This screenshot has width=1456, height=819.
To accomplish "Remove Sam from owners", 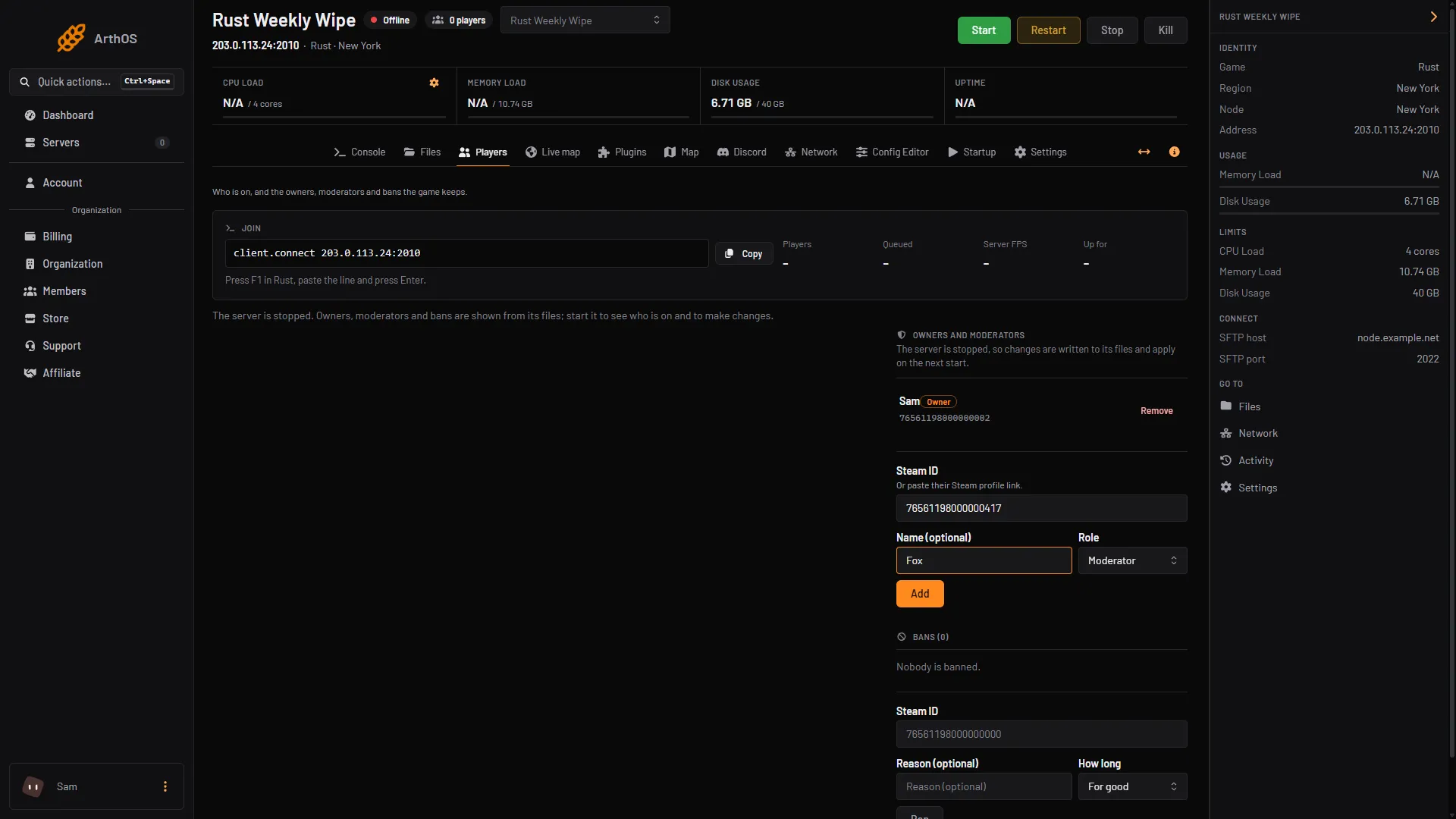I will click(x=1156, y=411).
